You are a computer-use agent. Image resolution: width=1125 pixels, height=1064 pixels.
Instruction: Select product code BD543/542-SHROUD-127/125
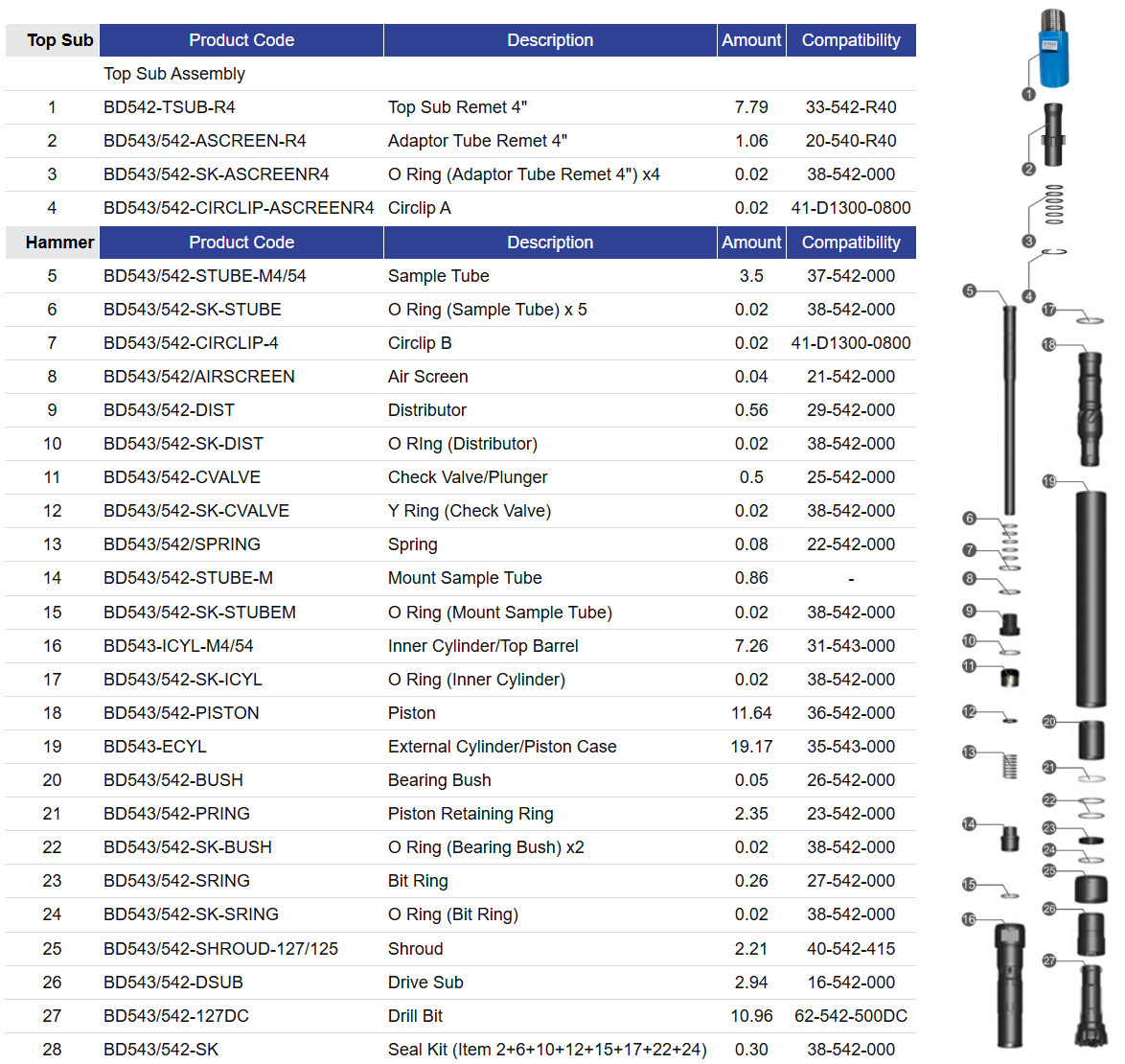(x=221, y=949)
